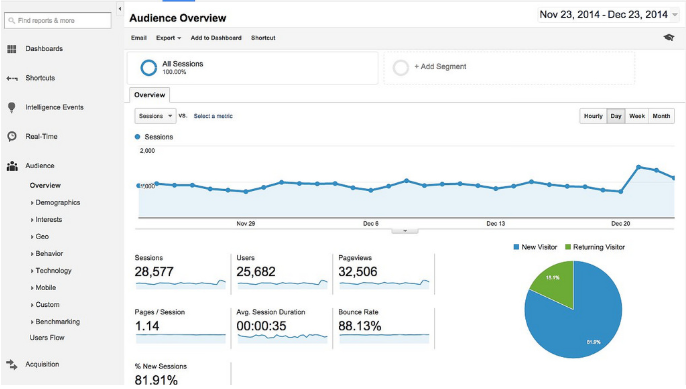The image size is (686, 389).
Task: Open the Export menu
Action: (x=168, y=38)
